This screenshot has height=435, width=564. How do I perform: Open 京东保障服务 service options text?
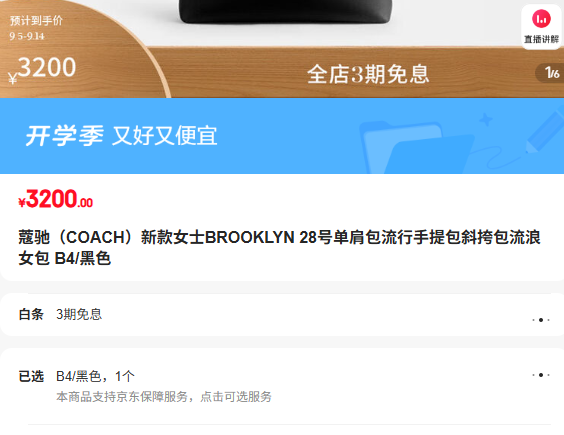(164, 397)
